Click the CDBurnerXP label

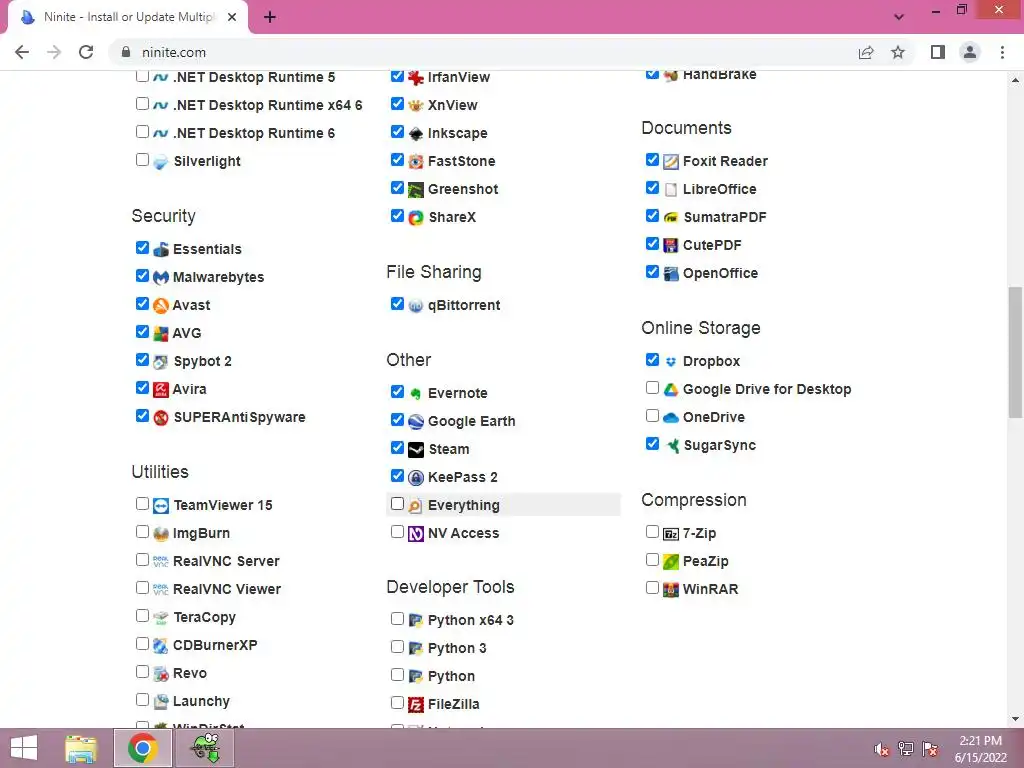[215, 645]
